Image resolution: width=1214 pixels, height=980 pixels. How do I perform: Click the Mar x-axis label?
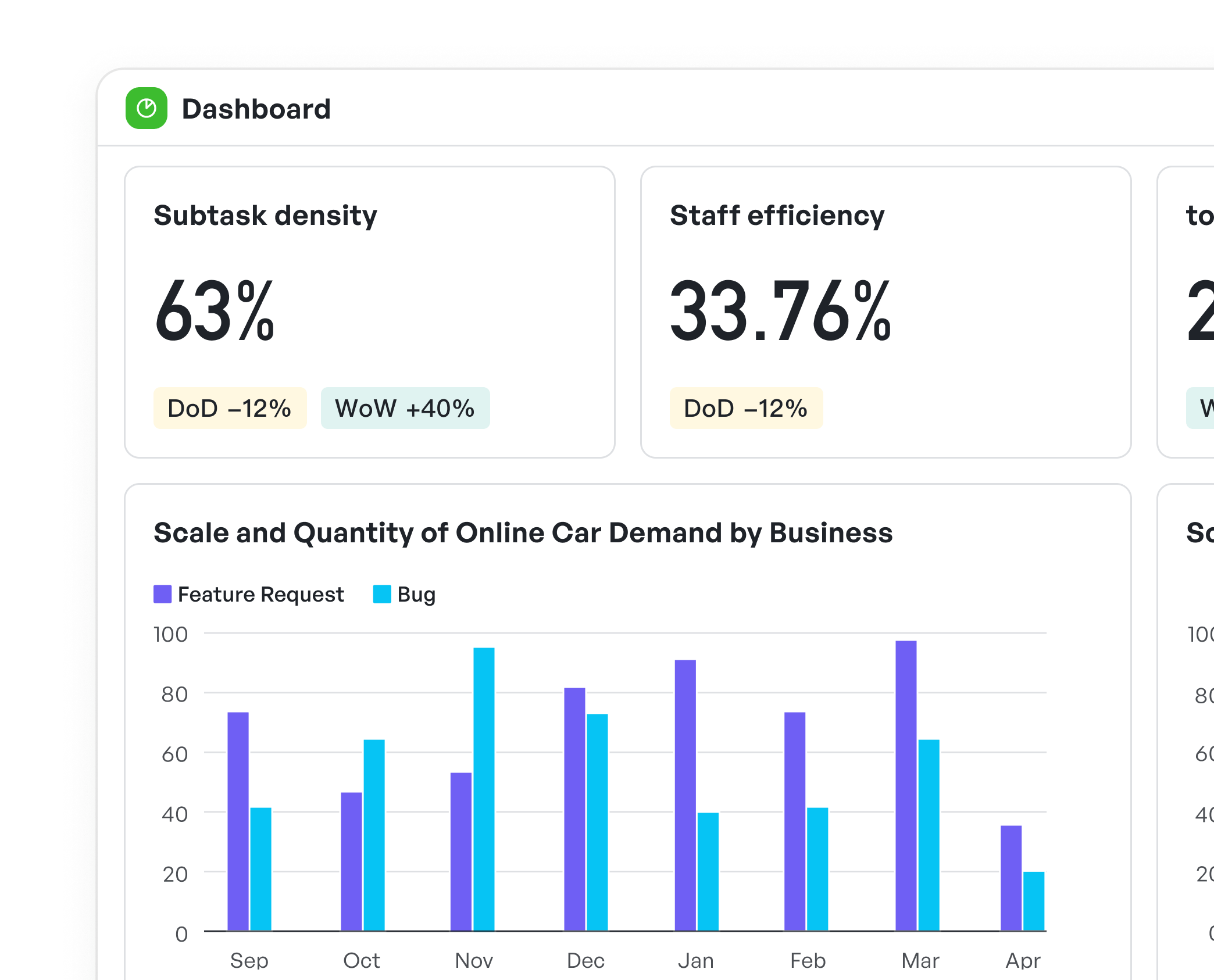(x=920, y=961)
